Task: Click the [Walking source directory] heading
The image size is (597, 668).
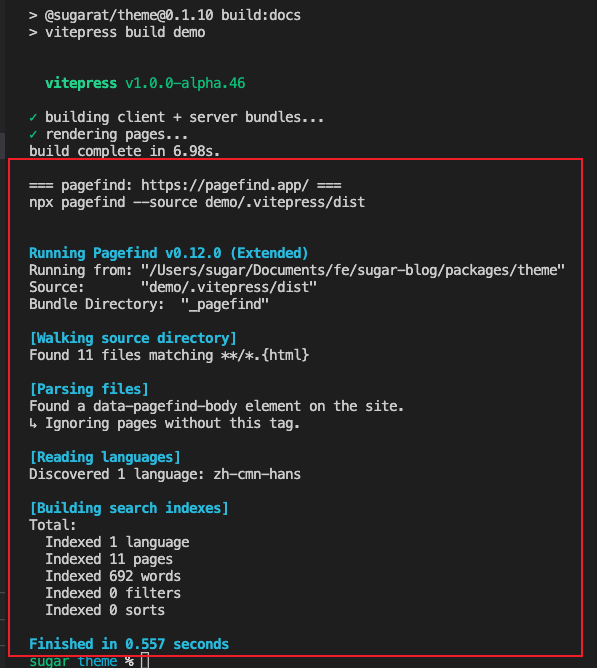Action: click(133, 338)
